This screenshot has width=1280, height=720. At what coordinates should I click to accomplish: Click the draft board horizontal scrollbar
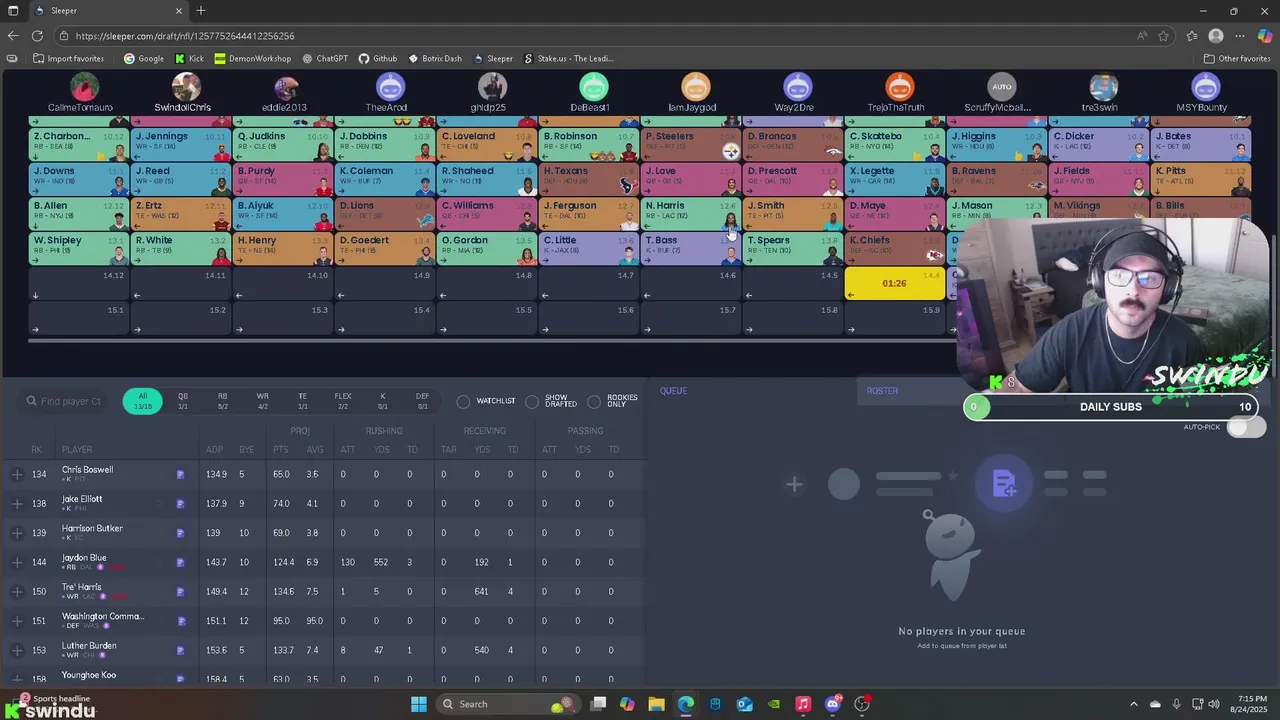click(x=490, y=340)
